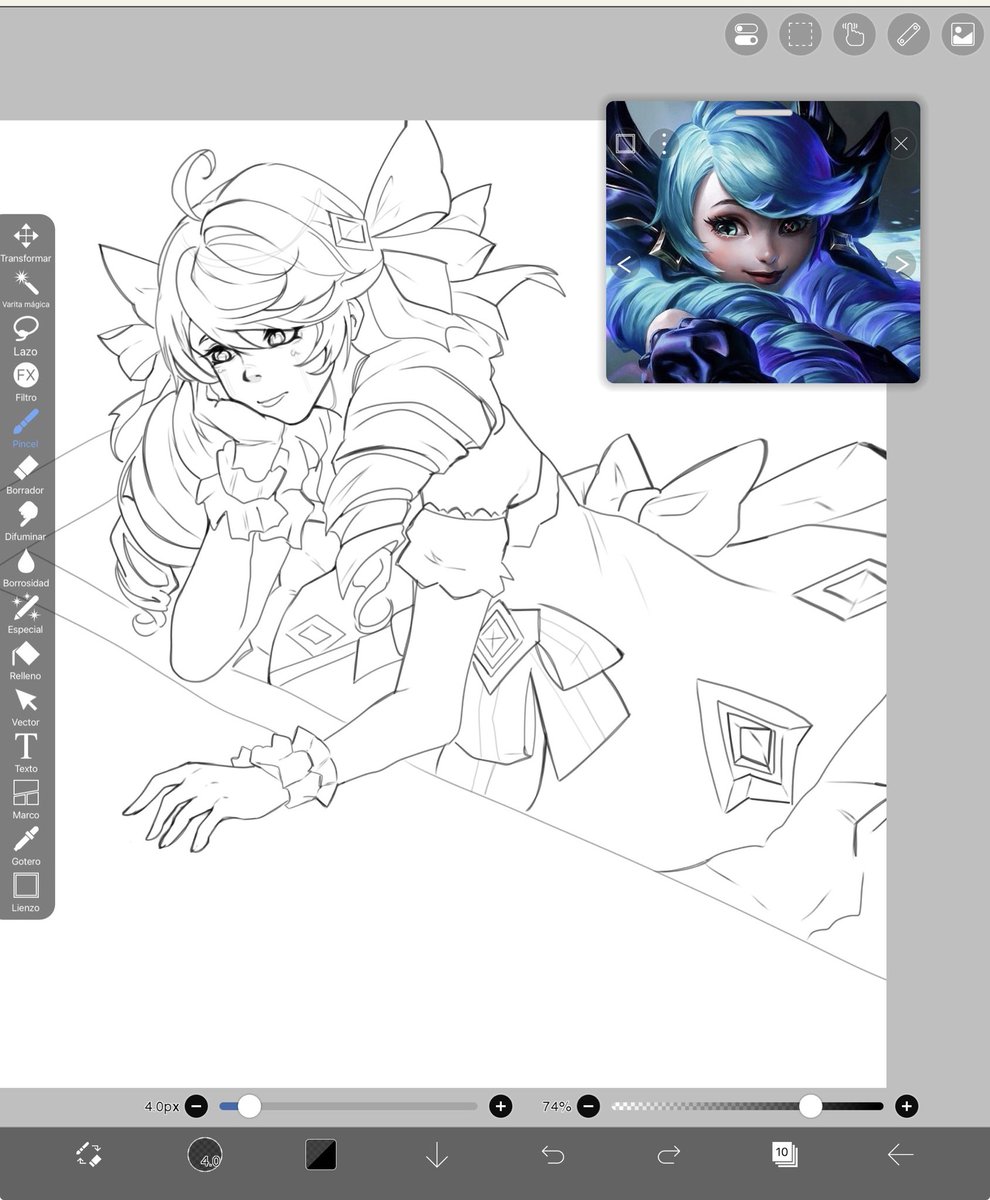Viewport: 990px width, 1200px height.
Task: Select the Especial tool
Action: [x=26, y=614]
